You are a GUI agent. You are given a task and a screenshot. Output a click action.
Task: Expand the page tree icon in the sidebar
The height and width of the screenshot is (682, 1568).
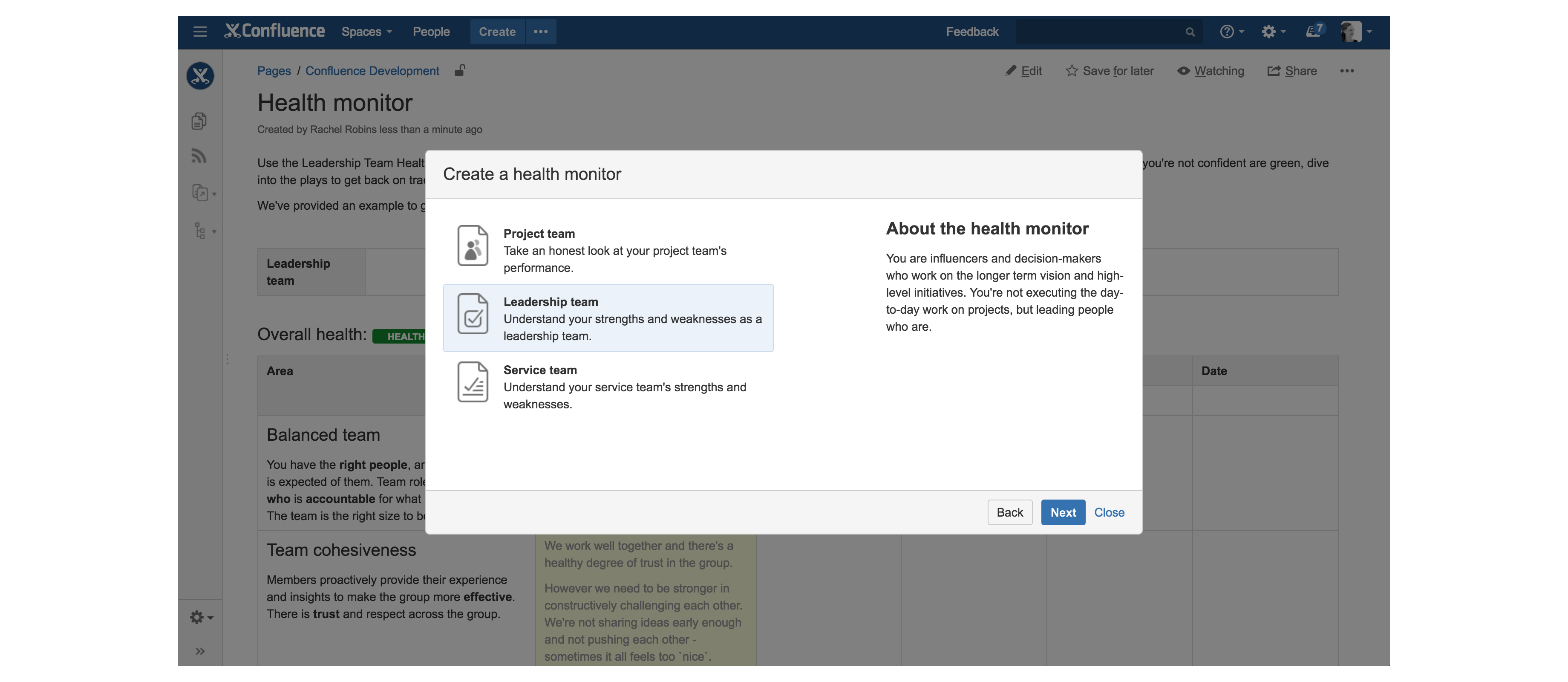click(204, 231)
